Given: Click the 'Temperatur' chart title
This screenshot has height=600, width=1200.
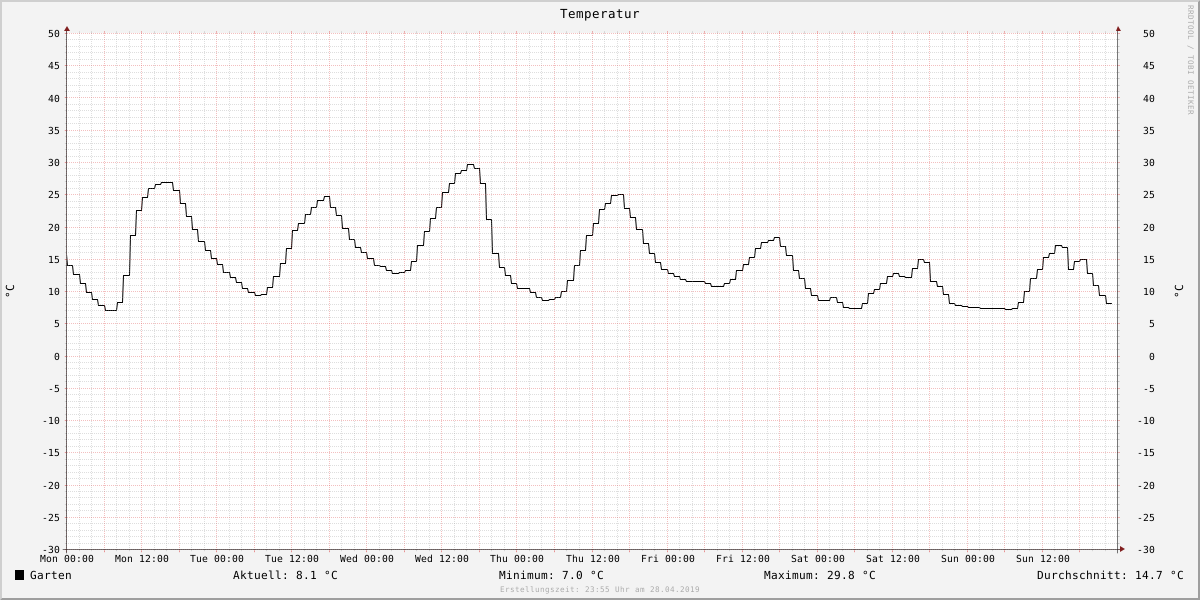Looking at the screenshot, I should (x=600, y=14).
